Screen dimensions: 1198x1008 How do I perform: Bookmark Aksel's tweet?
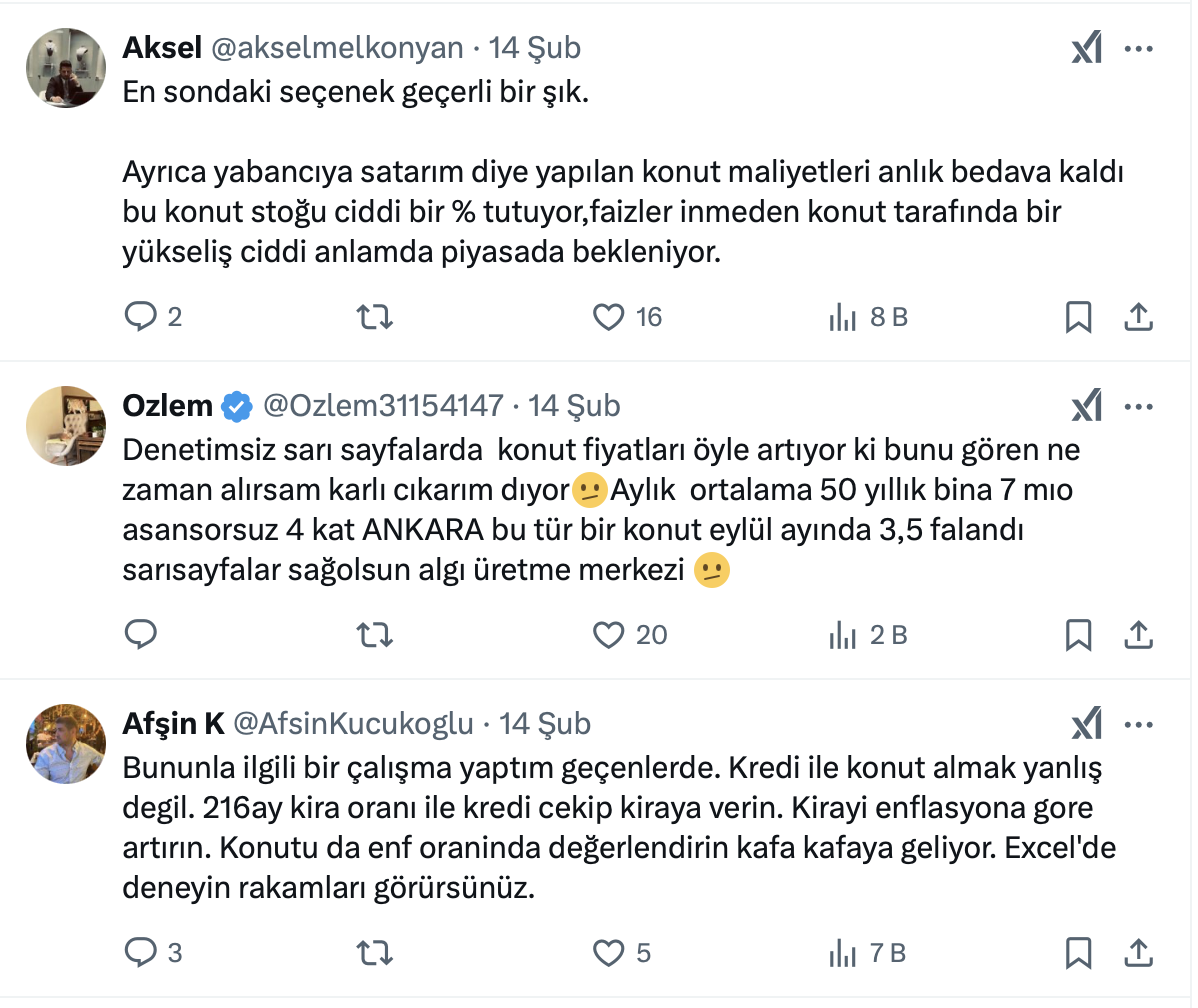click(1078, 317)
